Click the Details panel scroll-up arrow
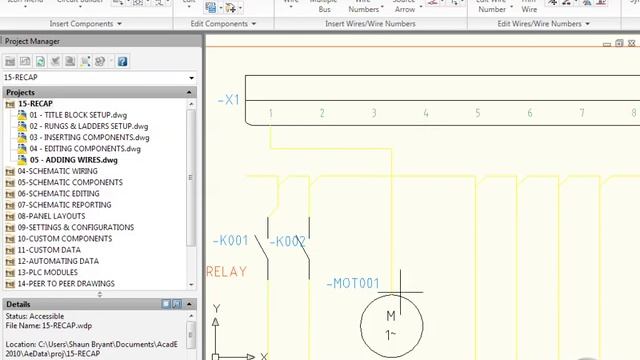 [191, 316]
